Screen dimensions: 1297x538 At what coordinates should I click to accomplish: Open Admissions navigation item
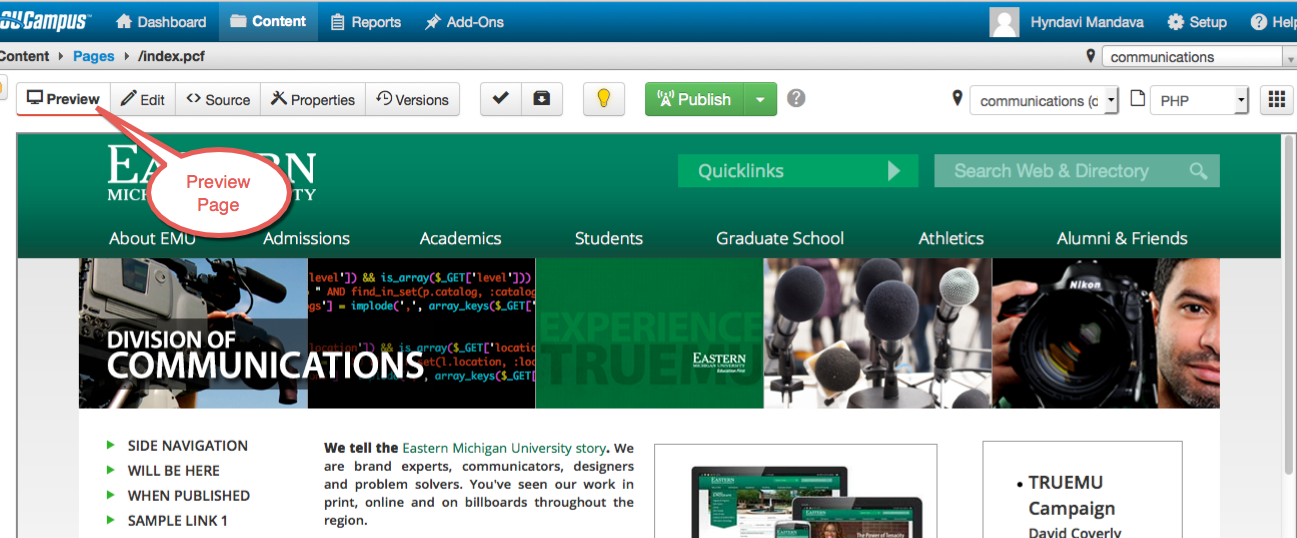pos(306,238)
